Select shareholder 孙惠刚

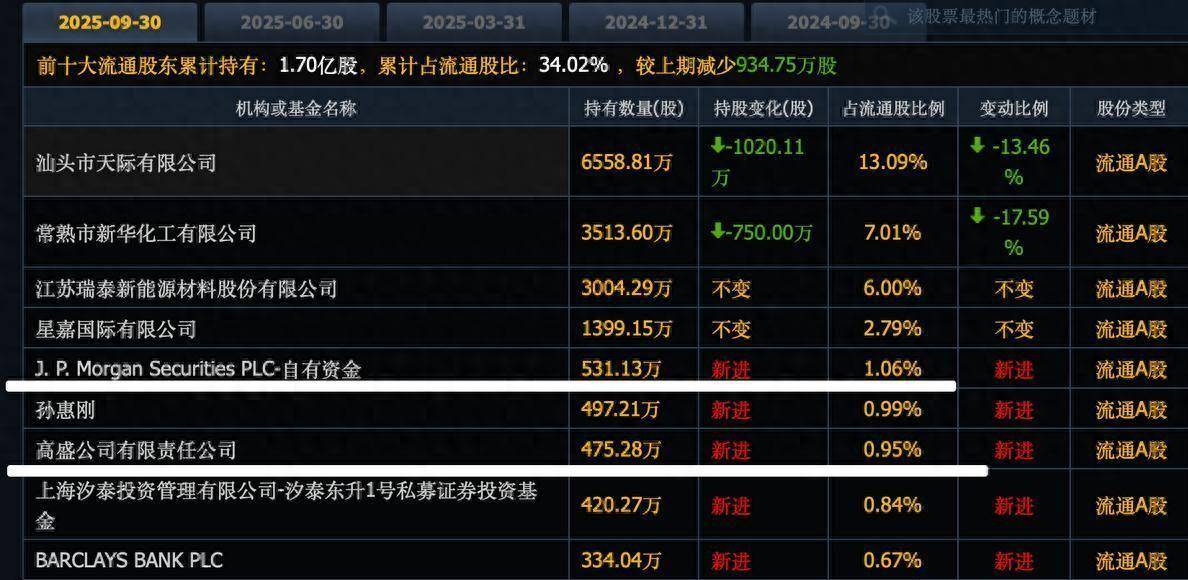(x=65, y=410)
